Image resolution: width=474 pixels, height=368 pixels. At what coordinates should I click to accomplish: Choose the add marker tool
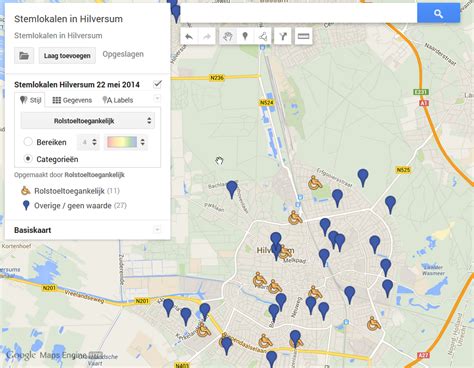coord(245,36)
